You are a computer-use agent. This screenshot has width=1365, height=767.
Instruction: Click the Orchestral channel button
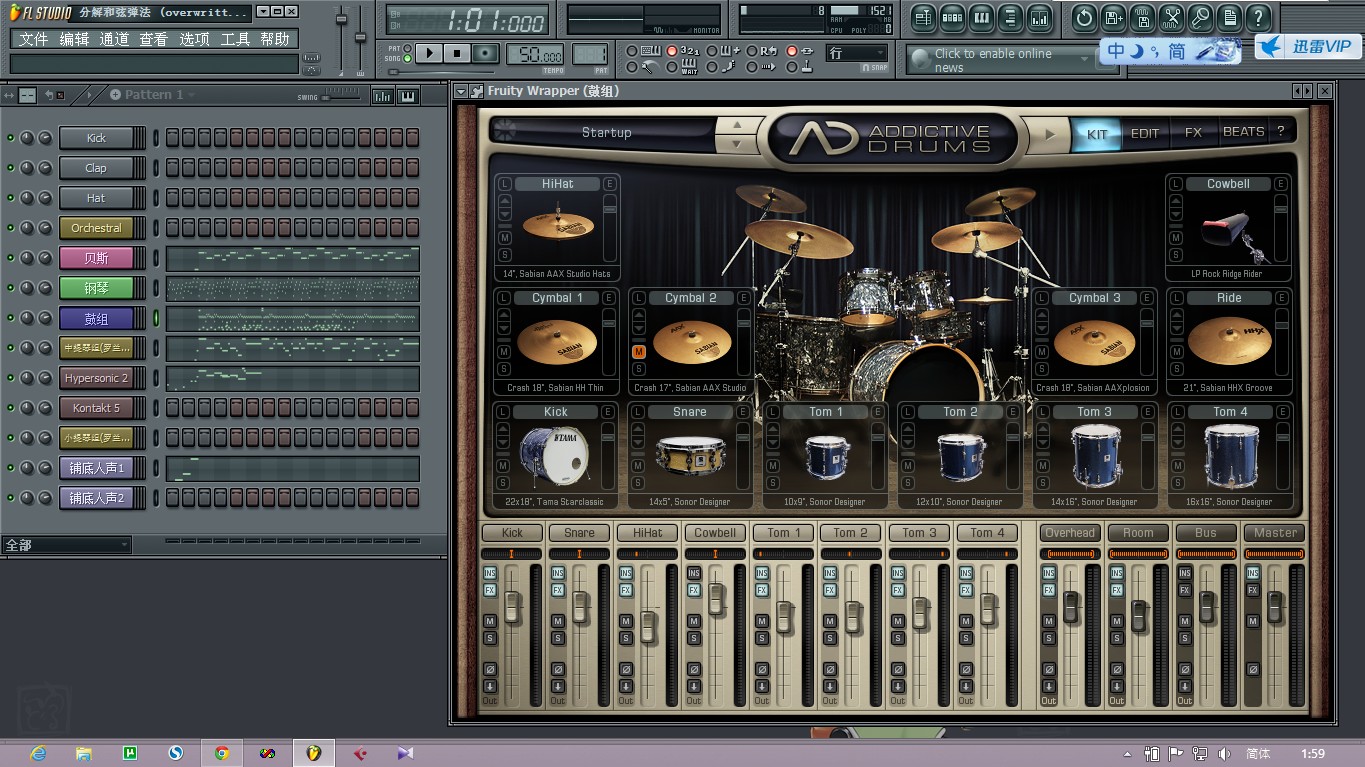[x=96, y=228]
